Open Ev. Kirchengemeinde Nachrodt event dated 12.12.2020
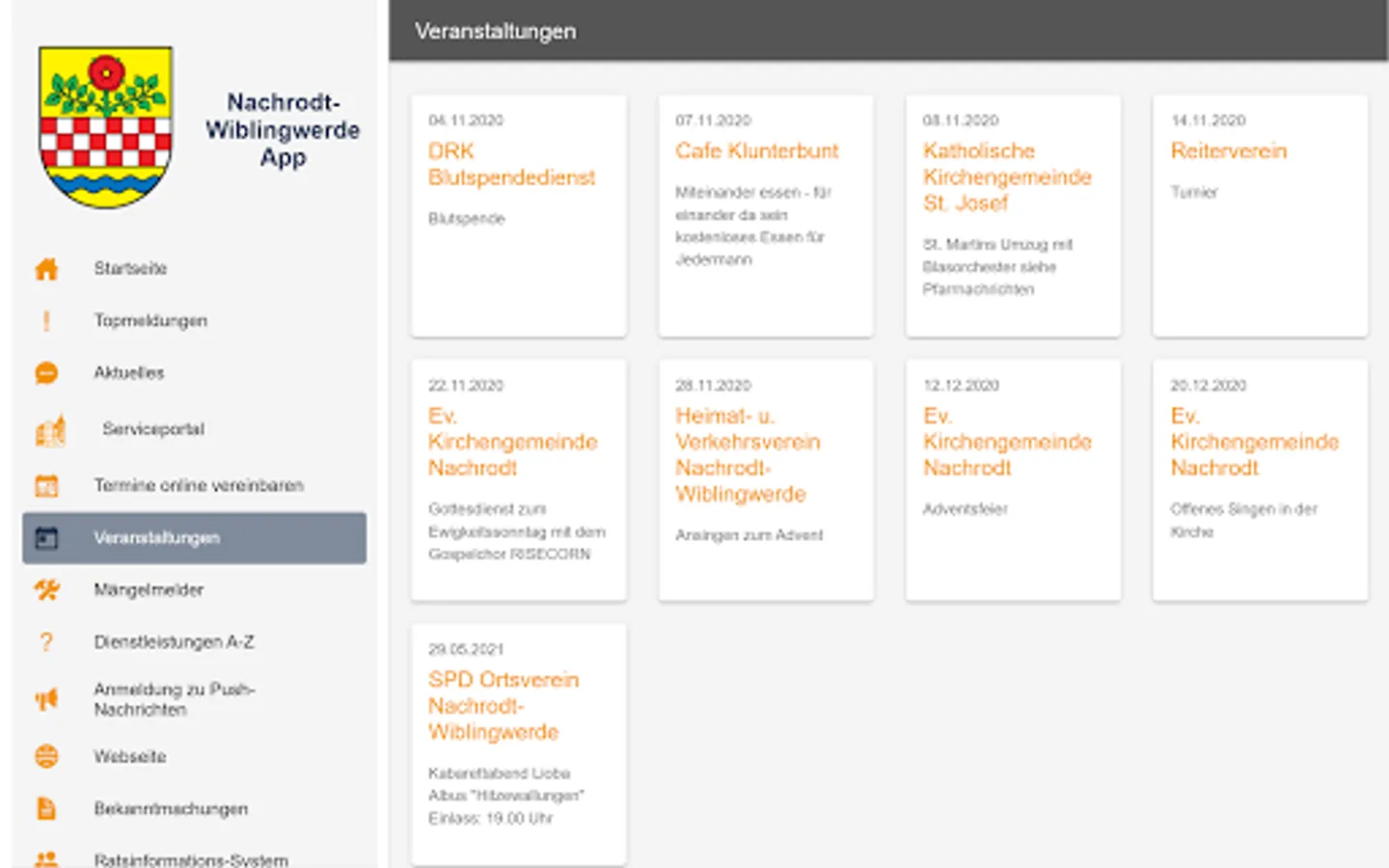 coord(1007,443)
